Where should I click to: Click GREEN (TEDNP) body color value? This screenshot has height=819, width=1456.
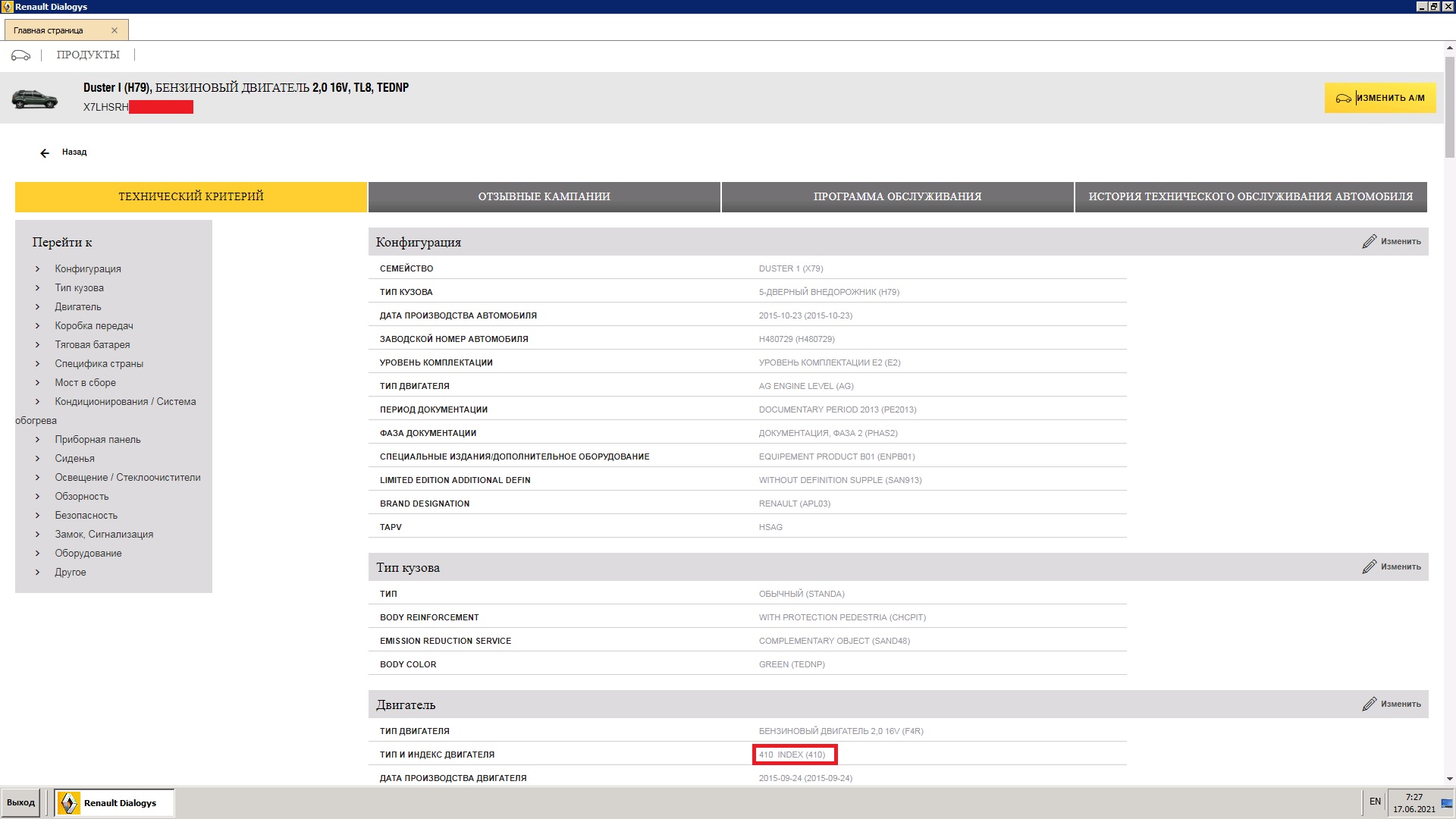792,664
